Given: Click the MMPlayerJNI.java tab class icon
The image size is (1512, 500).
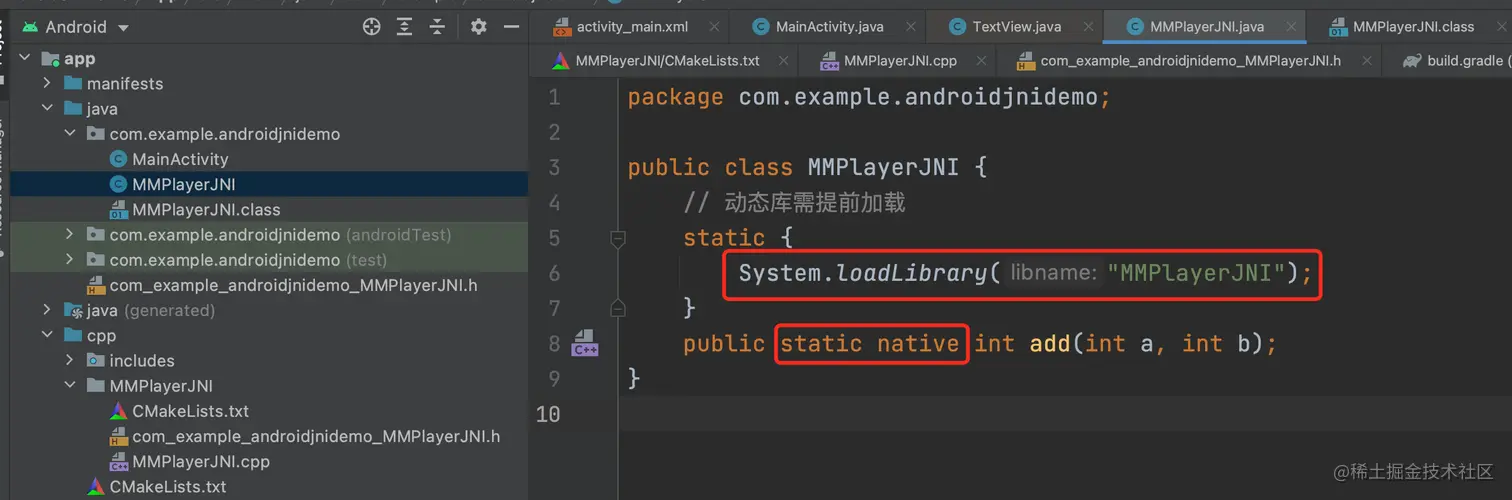Looking at the screenshot, I should click(1135, 27).
